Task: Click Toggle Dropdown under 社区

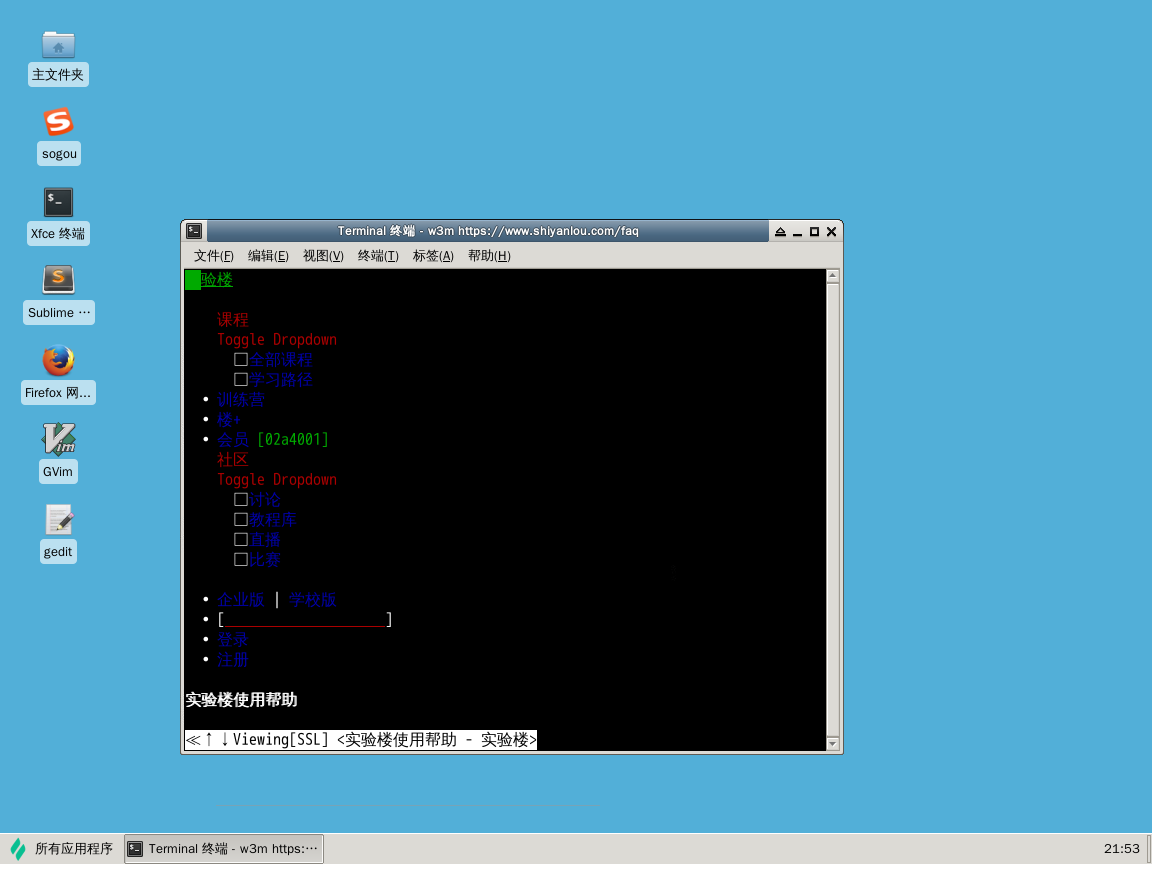Action: [277, 480]
